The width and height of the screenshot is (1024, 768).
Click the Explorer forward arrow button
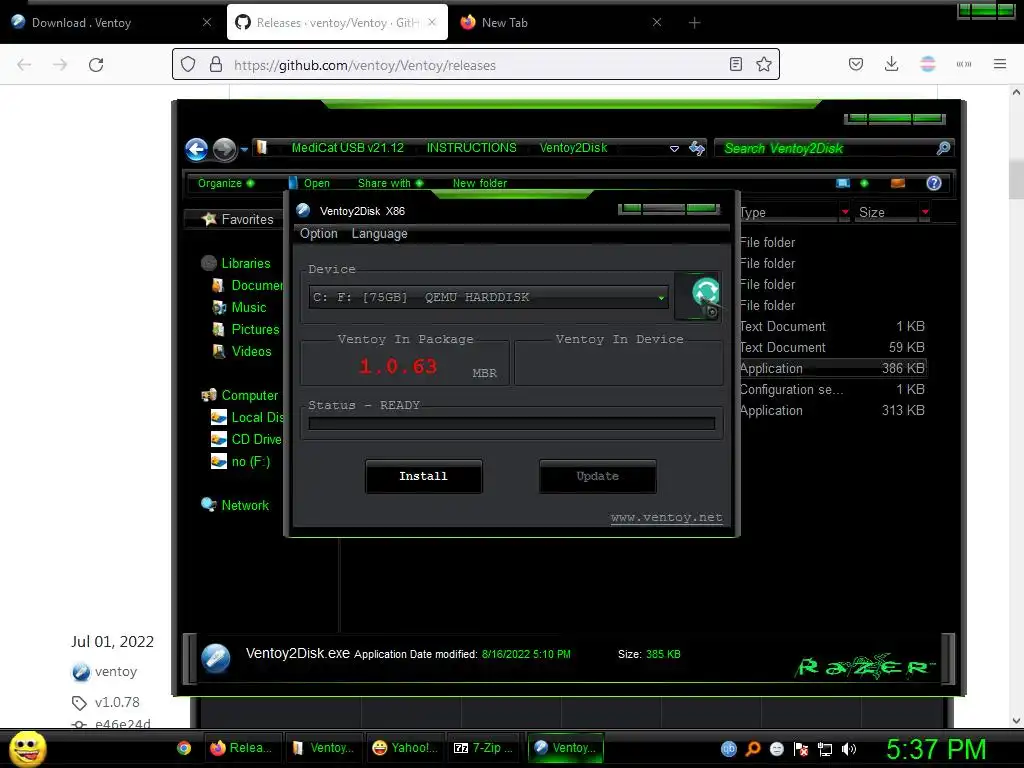coord(225,150)
